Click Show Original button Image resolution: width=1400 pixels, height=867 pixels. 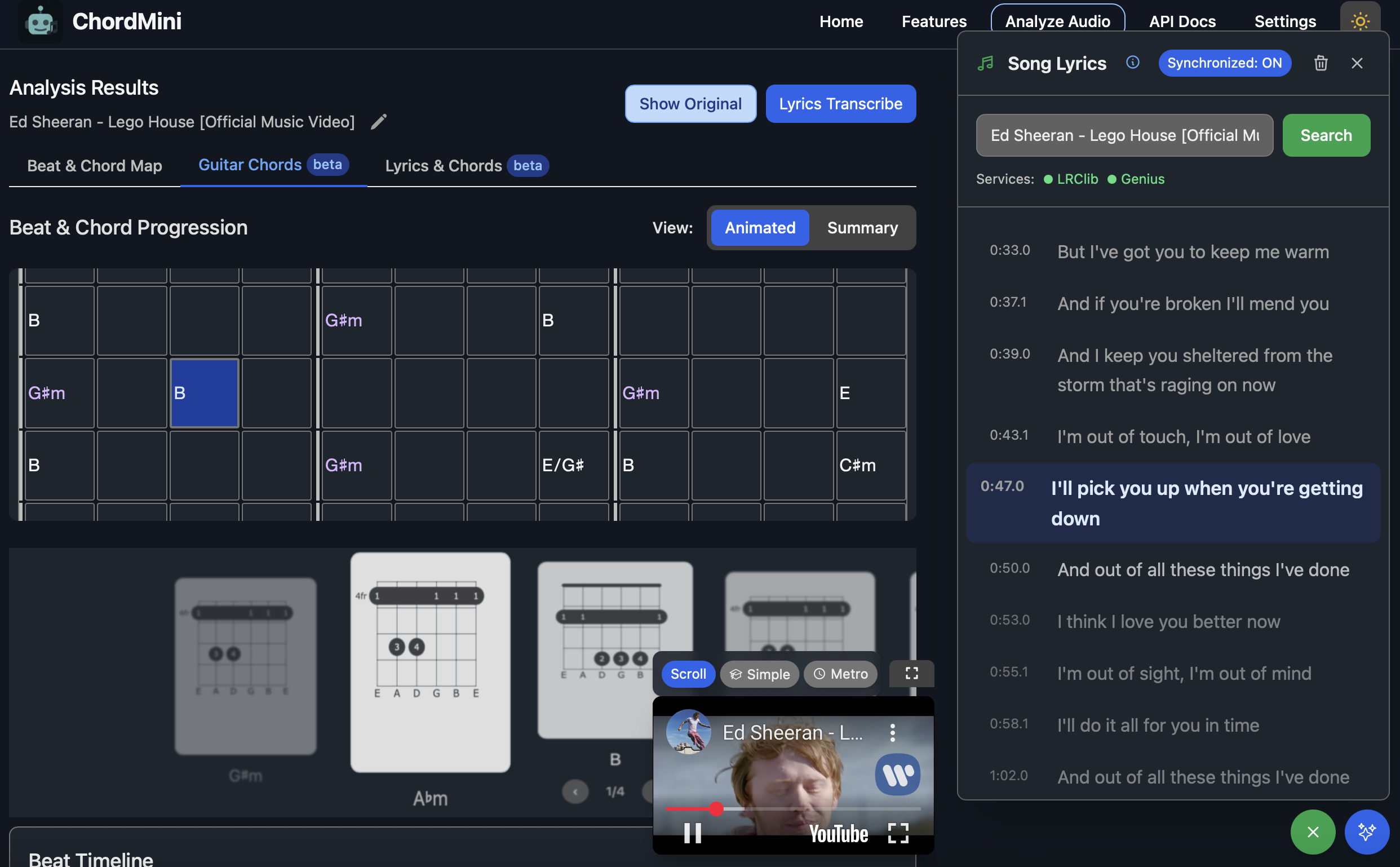[x=690, y=104]
